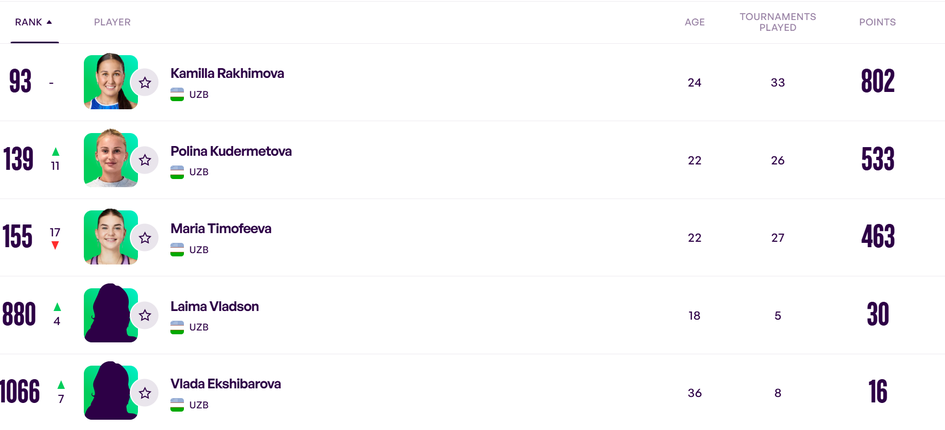
Task: Open Maria Timofeeva's profile name link
Action: click(221, 229)
